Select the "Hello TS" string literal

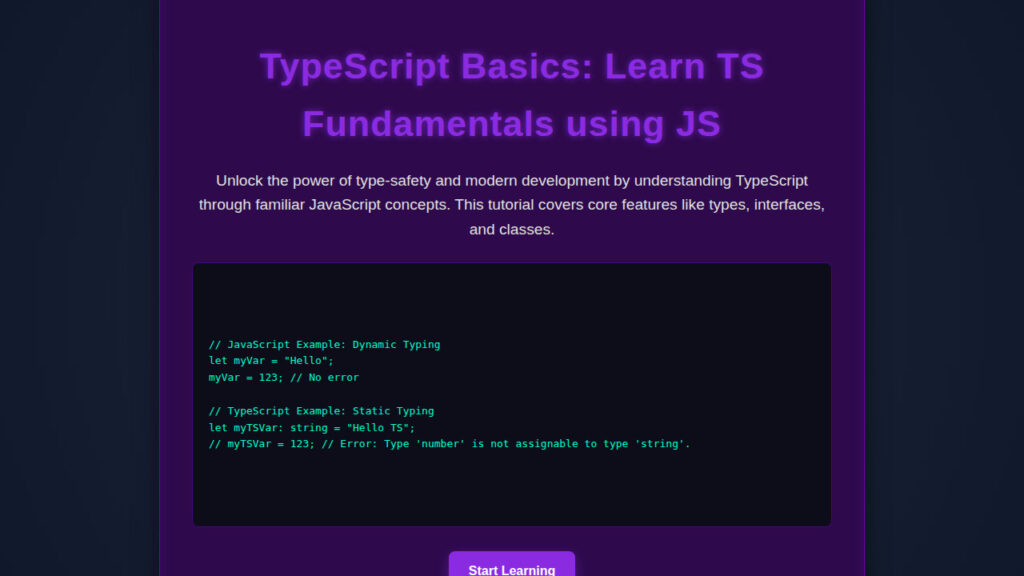pos(377,427)
